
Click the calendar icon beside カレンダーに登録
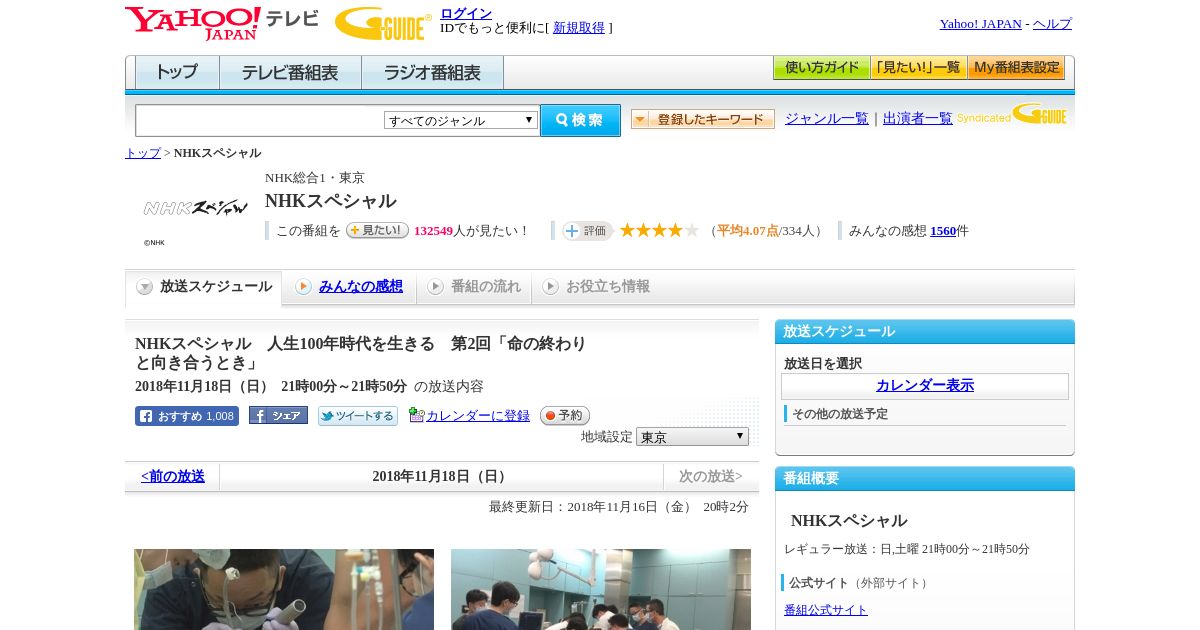(x=416, y=415)
